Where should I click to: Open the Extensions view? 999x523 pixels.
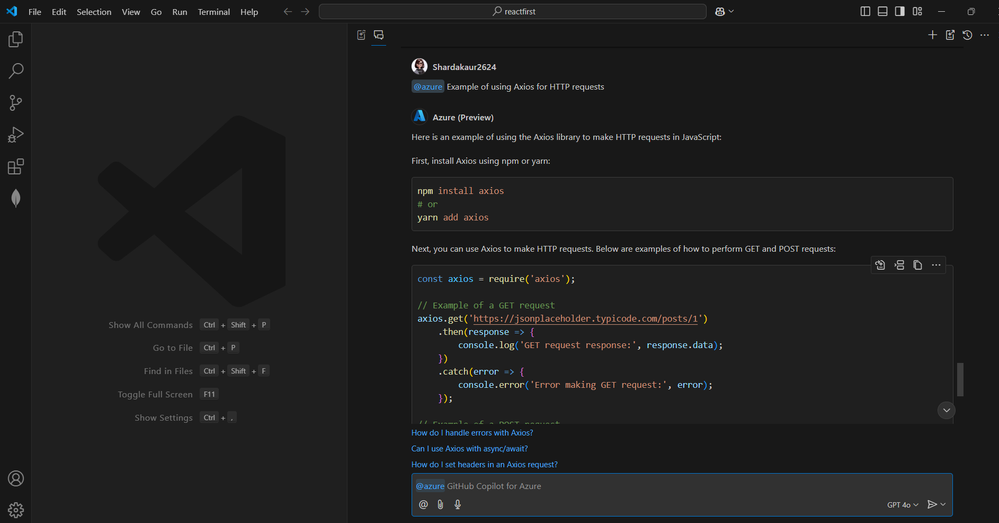tap(16, 167)
